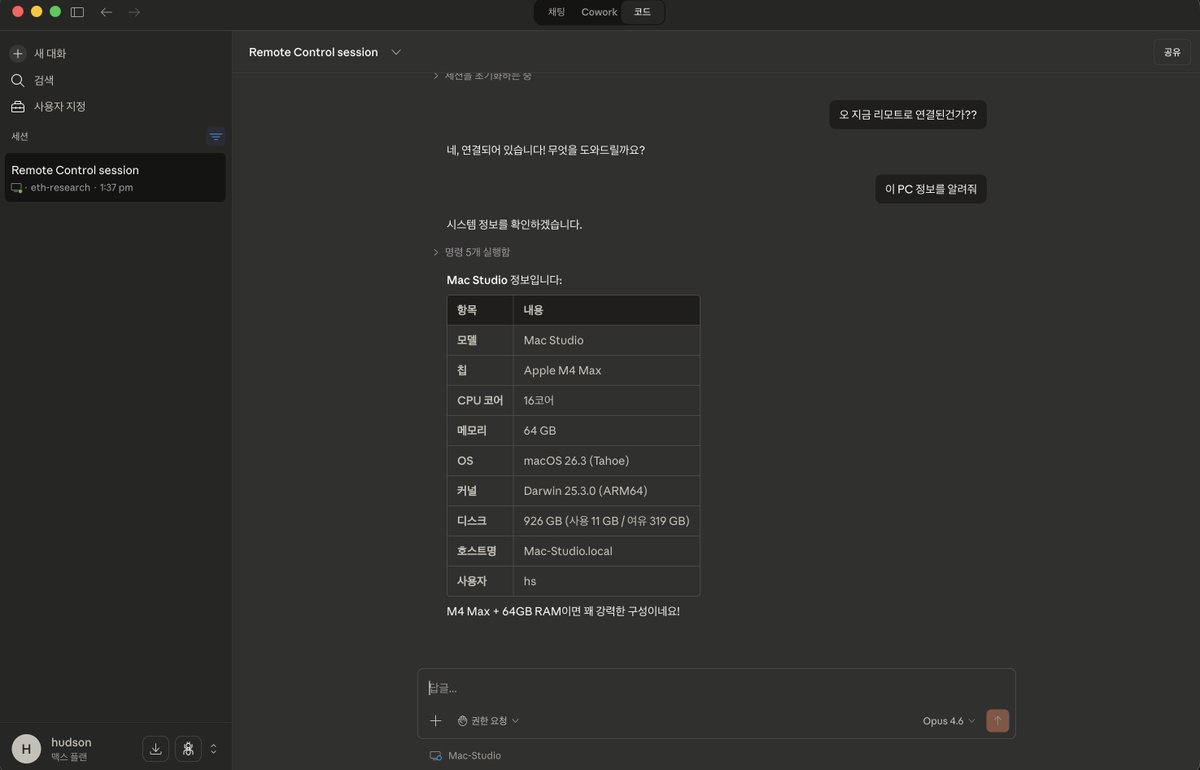Click Mac-Studio label below input
The width and height of the screenshot is (1200, 770).
coord(474,756)
